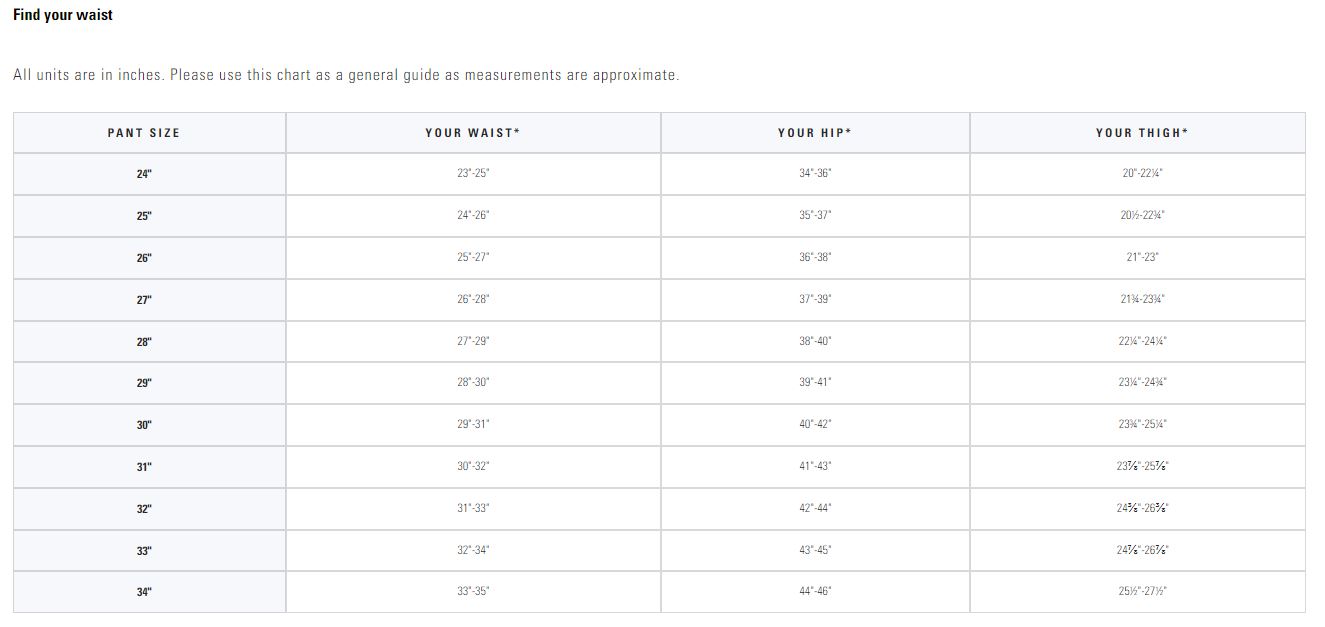Select the 32" pant size row label
This screenshot has width=1325, height=627.
(x=144, y=509)
